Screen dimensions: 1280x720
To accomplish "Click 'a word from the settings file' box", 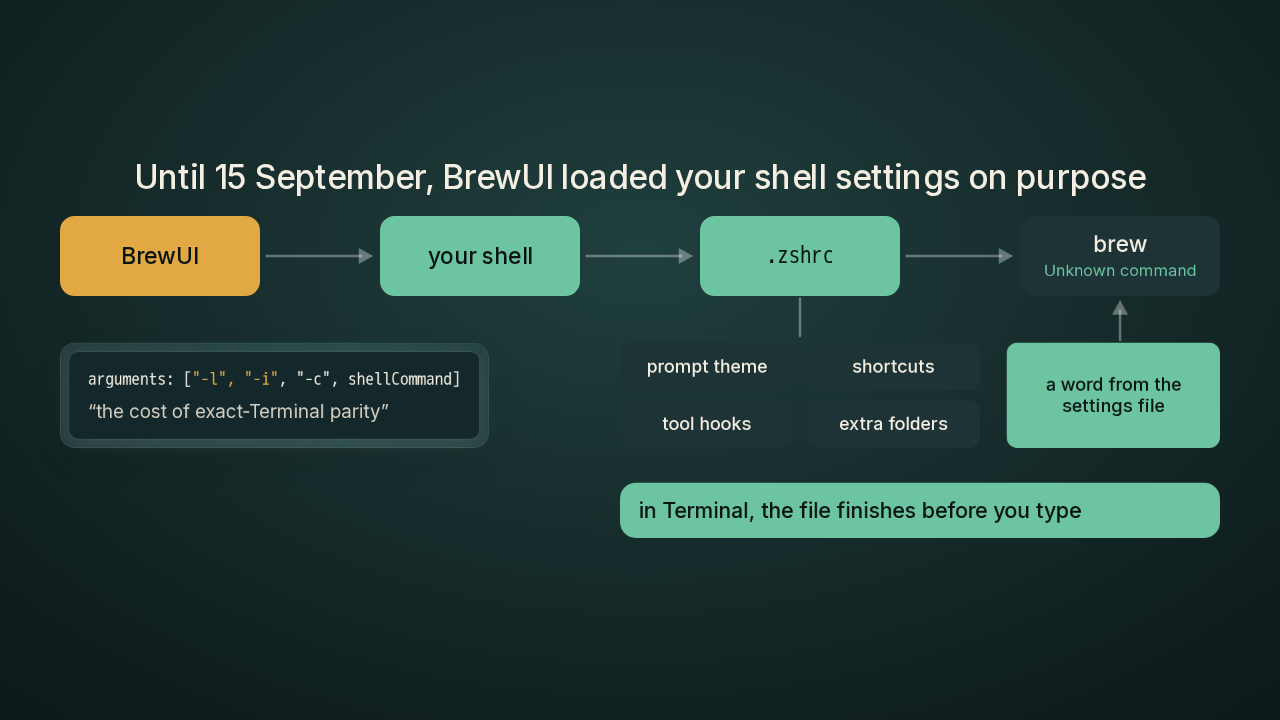I will [x=1113, y=395].
